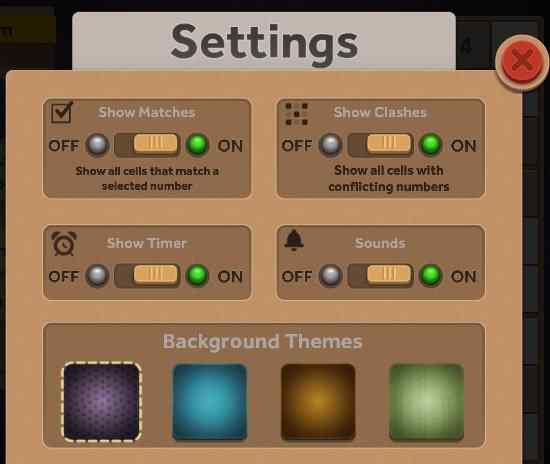
Task: Close Settings with the red X button
Action: [x=523, y=62]
